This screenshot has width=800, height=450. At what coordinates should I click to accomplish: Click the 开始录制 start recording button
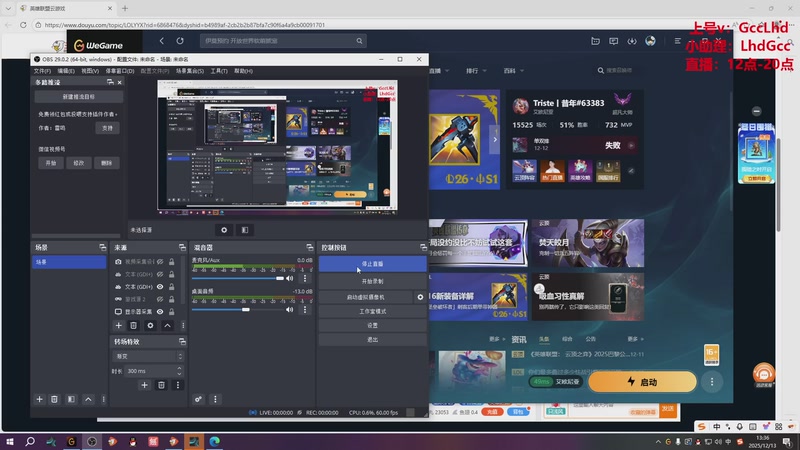372,281
